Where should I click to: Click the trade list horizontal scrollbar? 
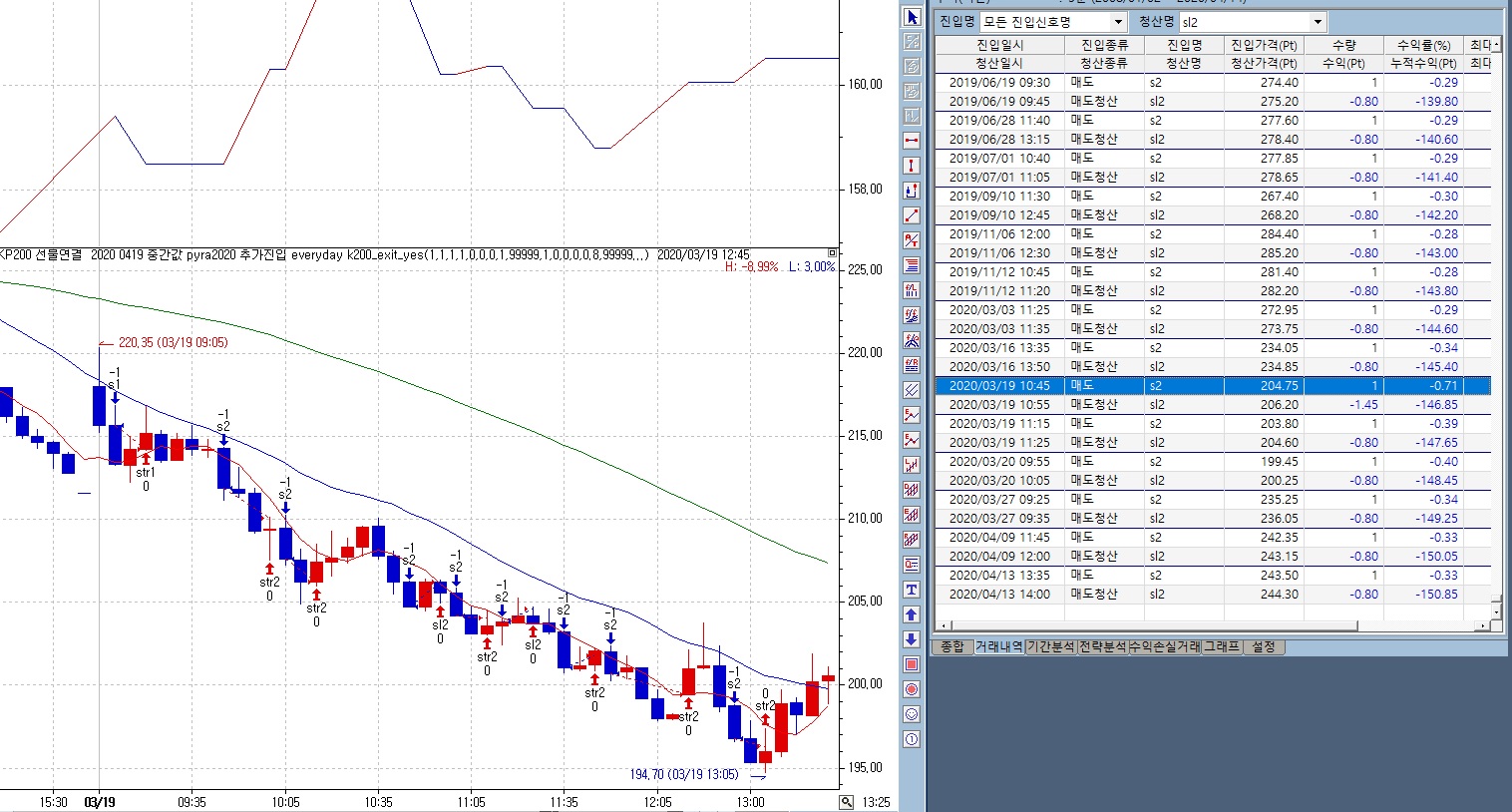click(x=1147, y=626)
